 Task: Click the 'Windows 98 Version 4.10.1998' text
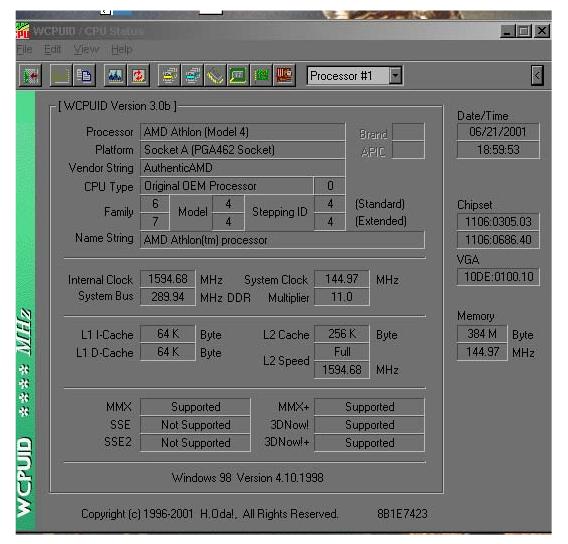pyautogui.click(x=248, y=478)
